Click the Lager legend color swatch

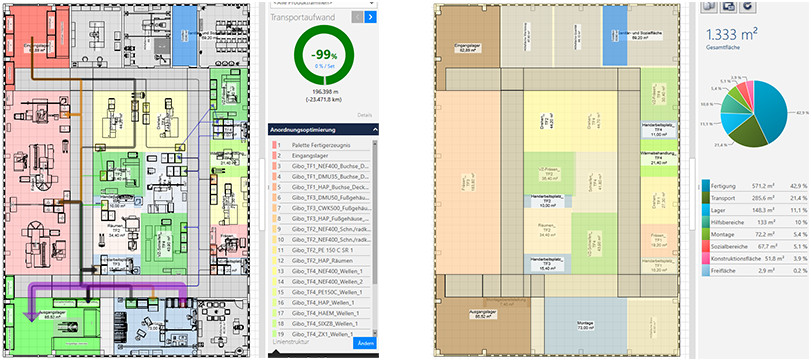(705, 210)
